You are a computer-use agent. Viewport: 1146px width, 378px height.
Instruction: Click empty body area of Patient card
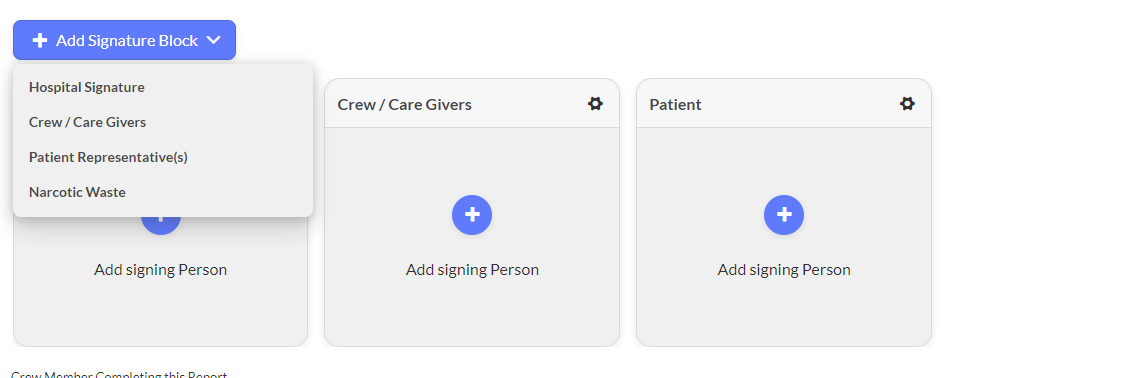click(784, 313)
